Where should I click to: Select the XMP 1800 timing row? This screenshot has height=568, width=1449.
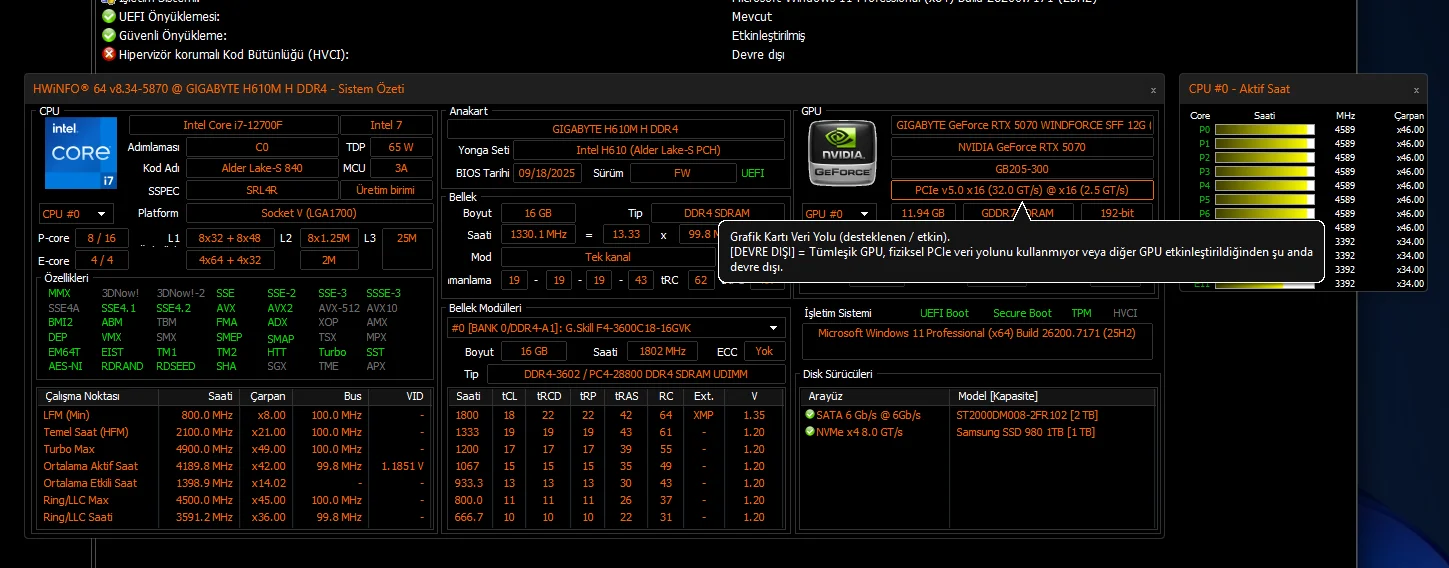(x=616, y=415)
